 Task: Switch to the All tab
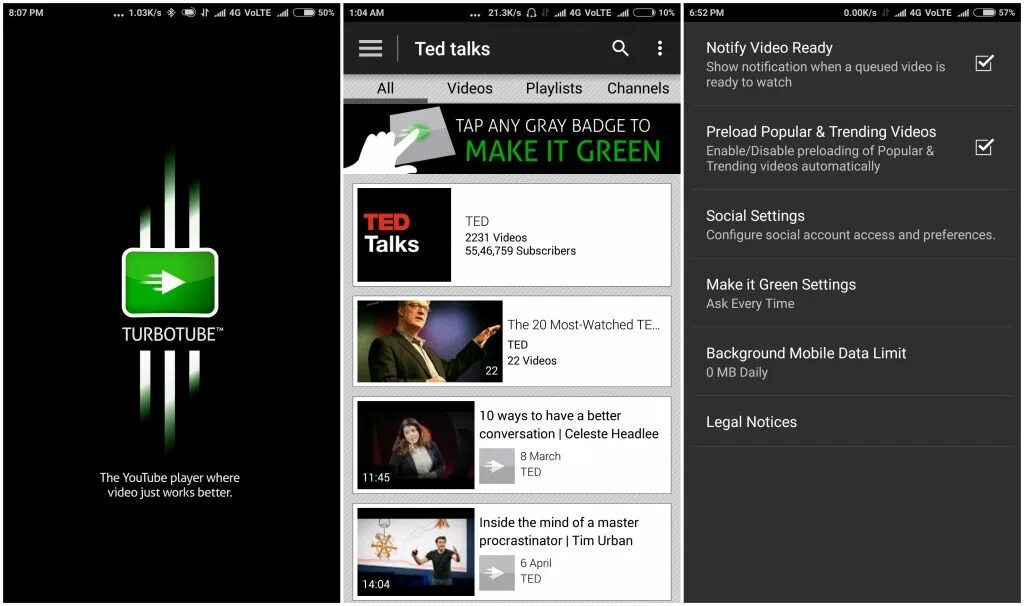tap(385, 88)
